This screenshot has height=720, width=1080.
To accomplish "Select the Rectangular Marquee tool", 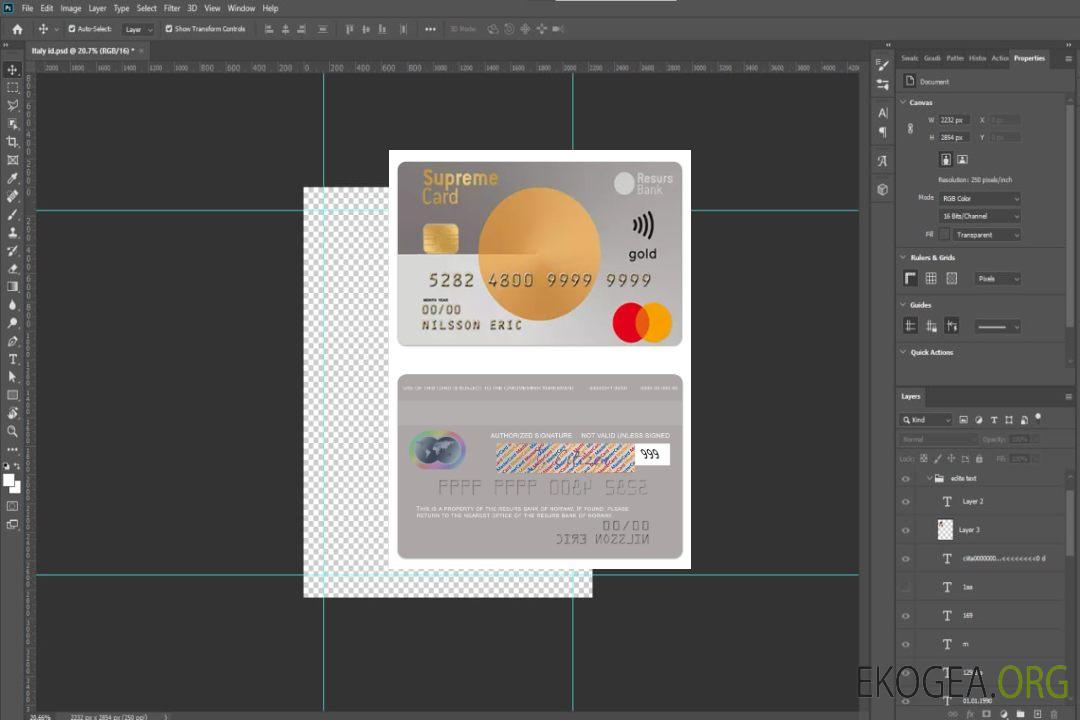I will (x=12, y=88).
